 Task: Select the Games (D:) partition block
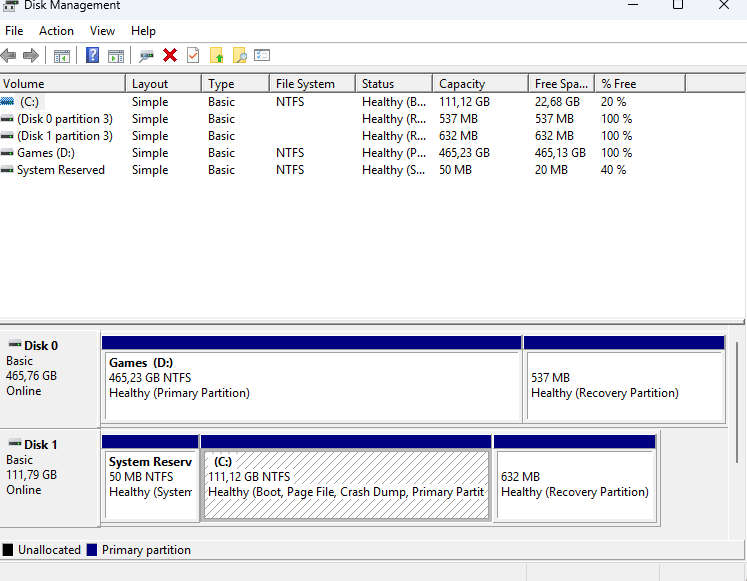pyautogui.click(x=312, y=380)
